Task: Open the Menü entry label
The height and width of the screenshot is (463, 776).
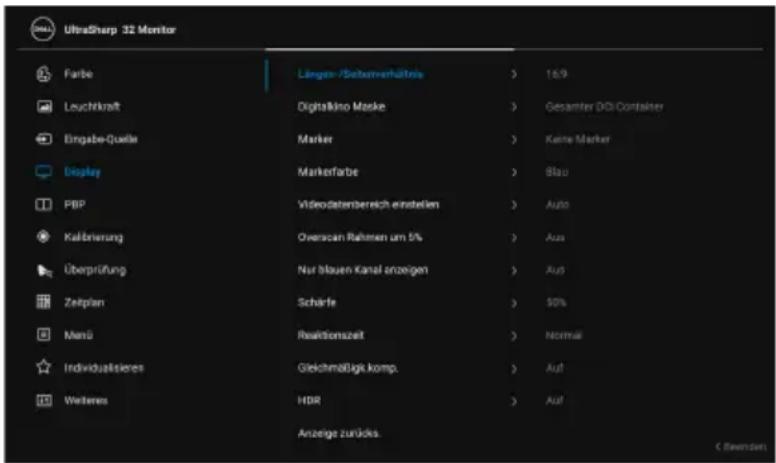Action: pyautogui.click(x=78, y=335)
